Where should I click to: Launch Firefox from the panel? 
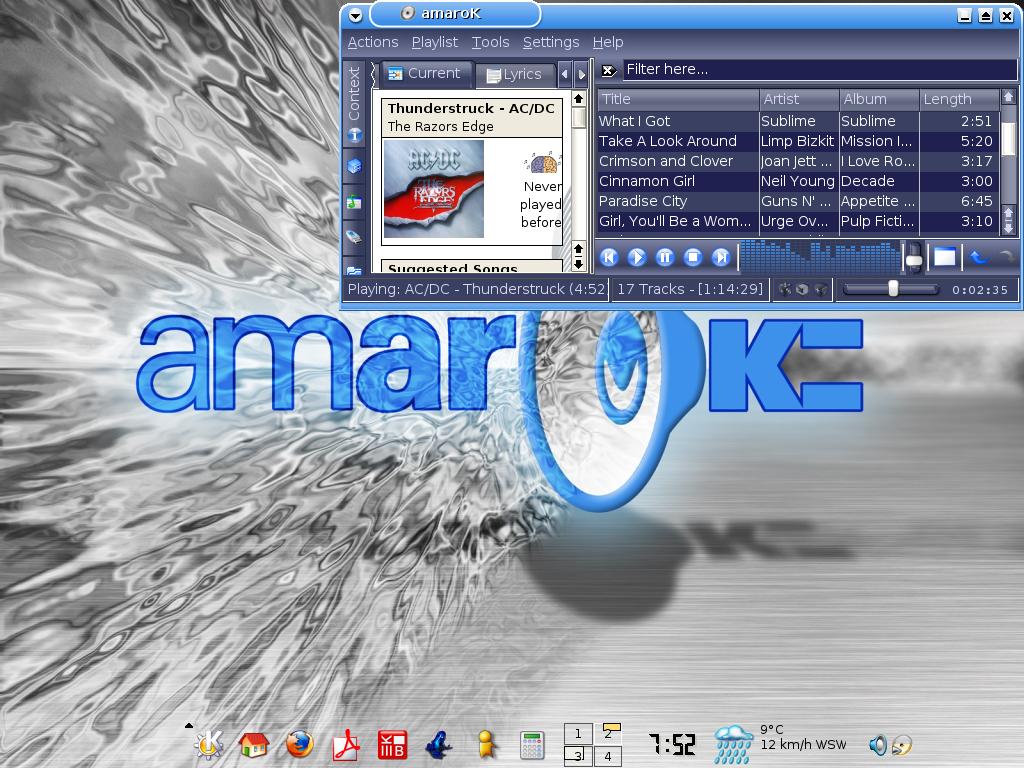(x=299, y=744)
